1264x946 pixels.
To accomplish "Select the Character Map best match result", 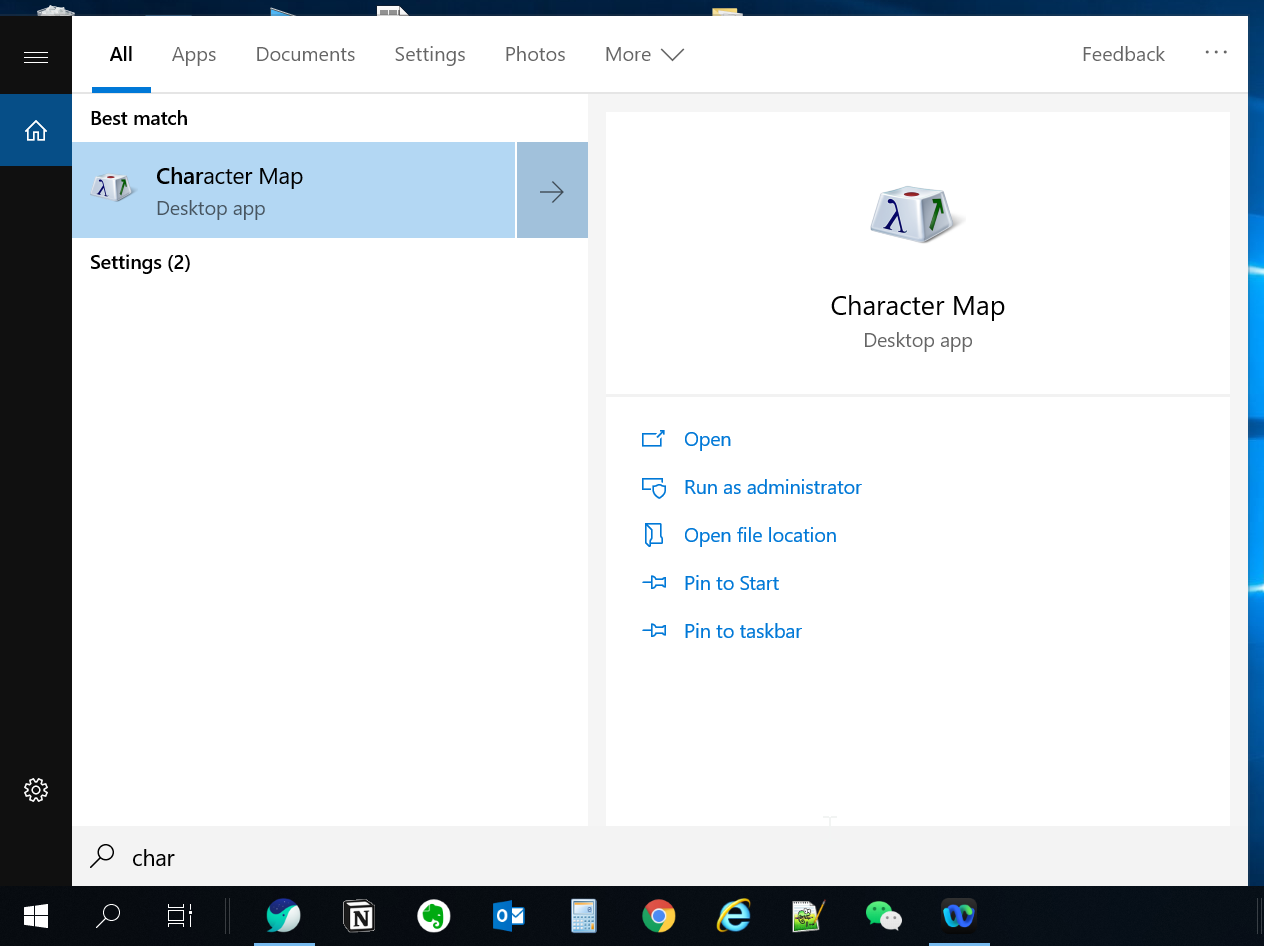I will coord(293,190).
